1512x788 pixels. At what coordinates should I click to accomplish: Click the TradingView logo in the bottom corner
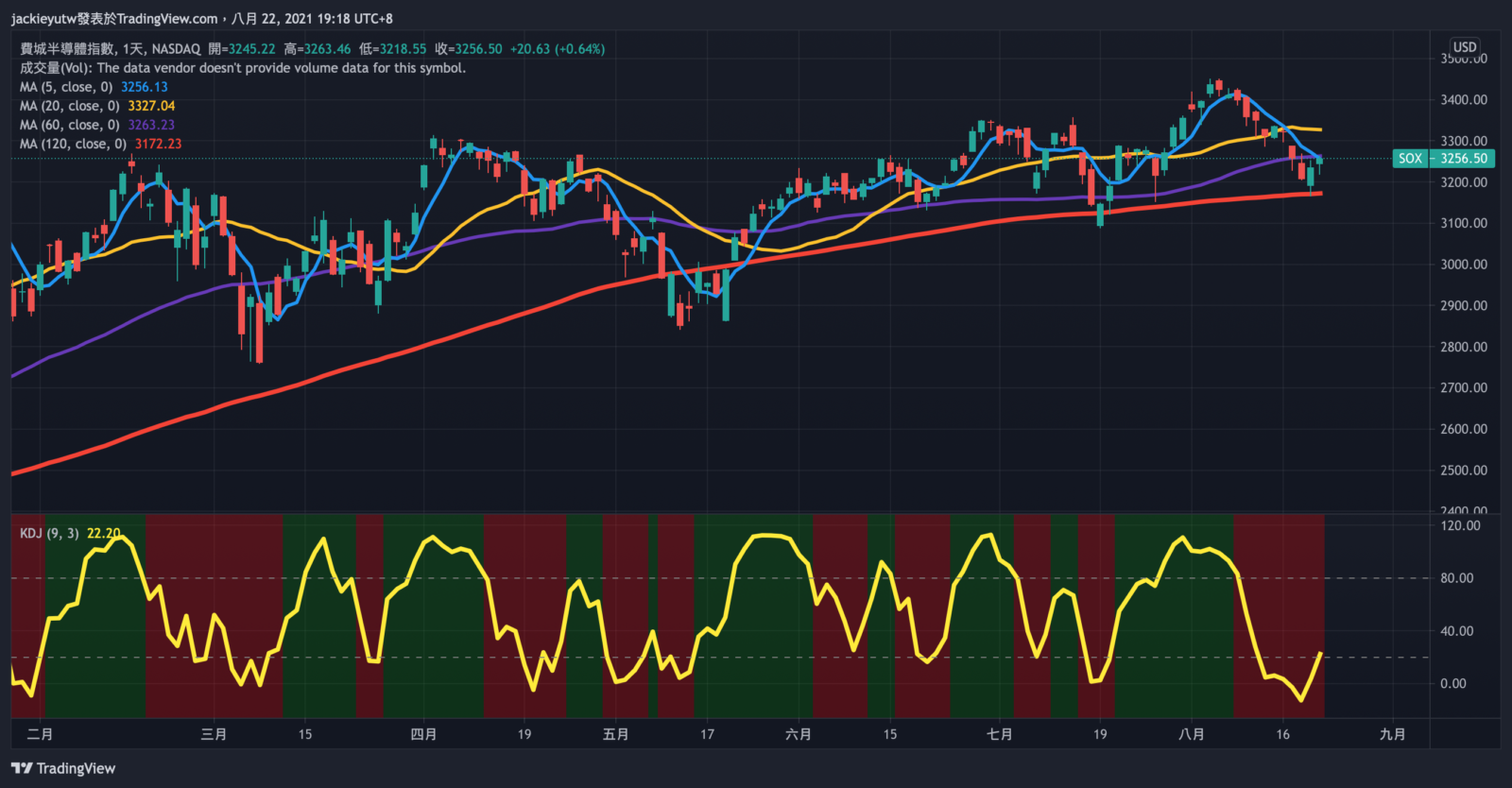(x=63, y=768)
